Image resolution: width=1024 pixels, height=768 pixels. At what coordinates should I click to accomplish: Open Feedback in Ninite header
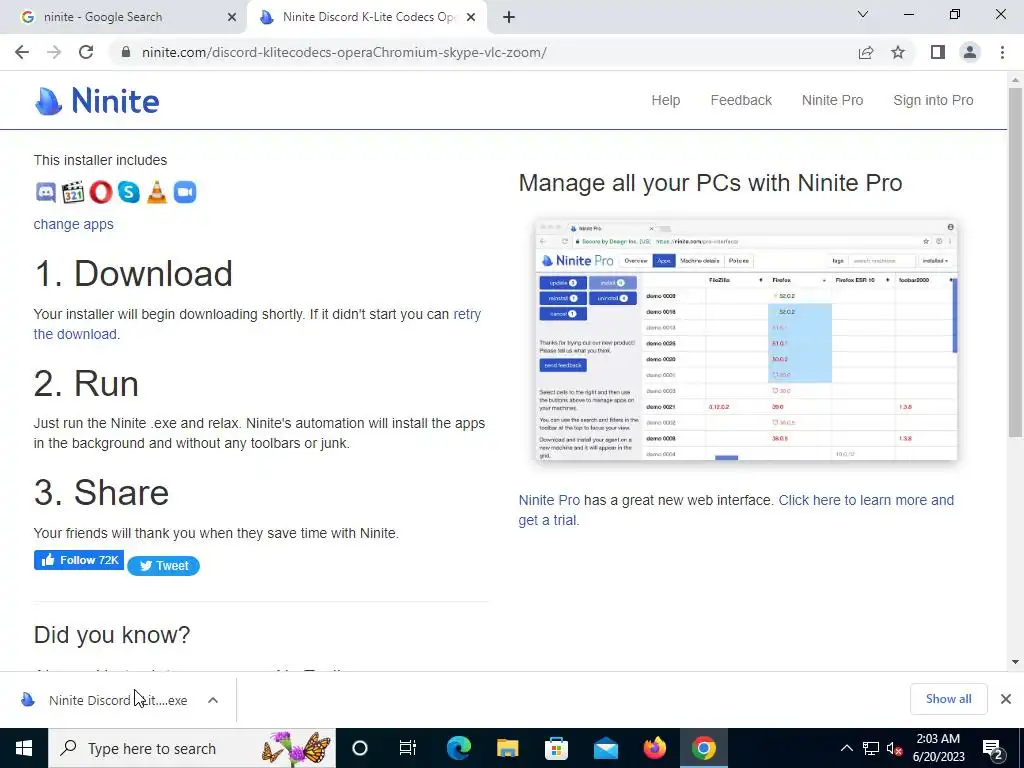(x=741, y=100)
